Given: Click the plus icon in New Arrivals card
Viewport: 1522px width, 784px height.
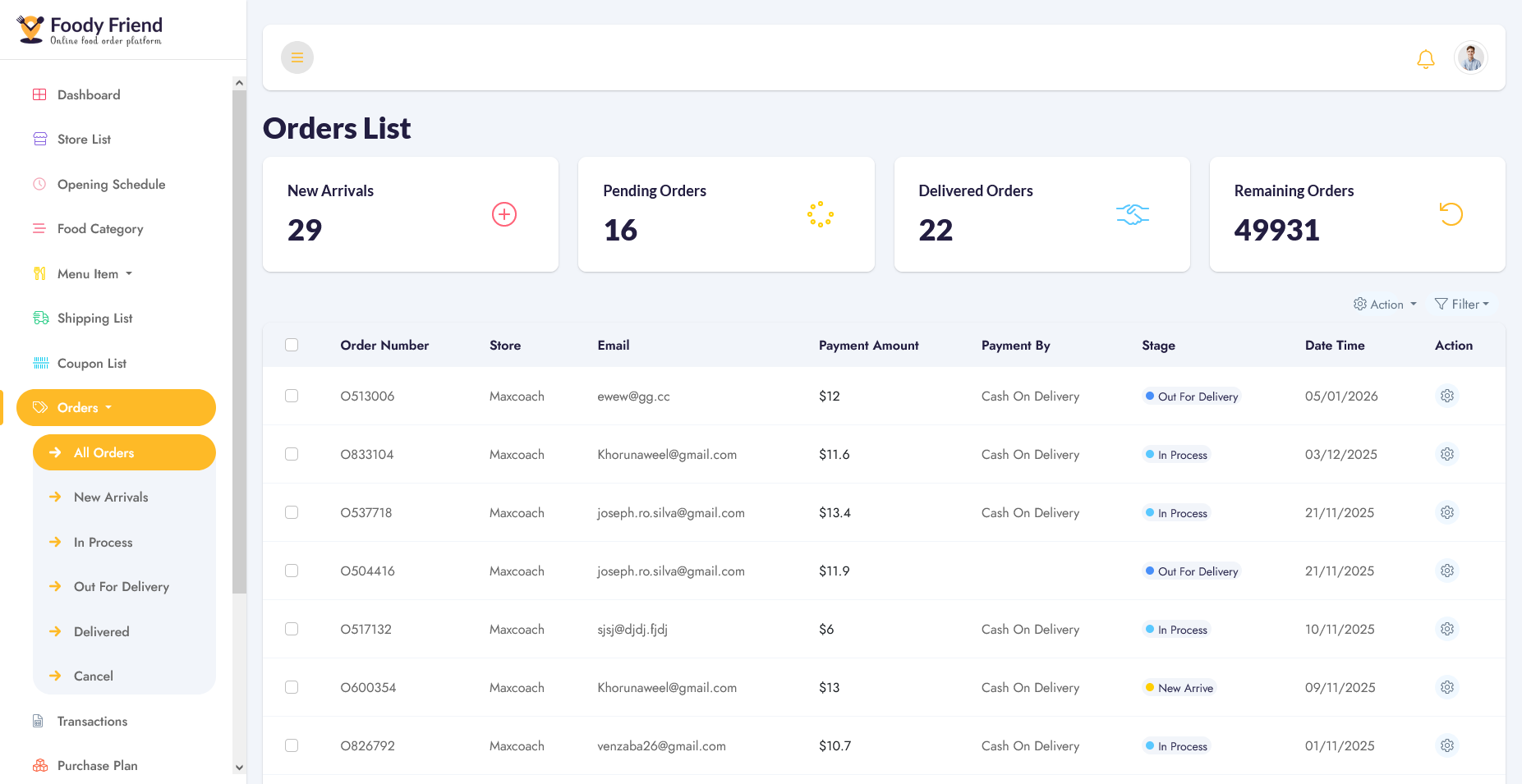Looking at the screenshot, I should pos(504,214).
